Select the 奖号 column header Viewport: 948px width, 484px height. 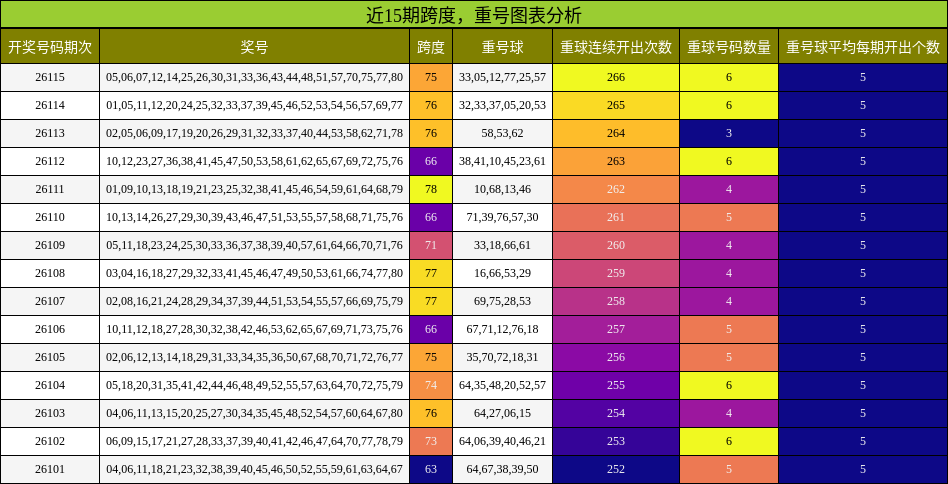pyautogui.click(x=254, y=47)
